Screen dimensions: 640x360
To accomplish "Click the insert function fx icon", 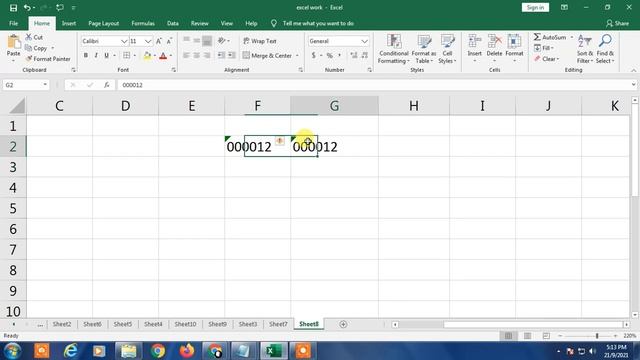I will click(x=107, y=85).
